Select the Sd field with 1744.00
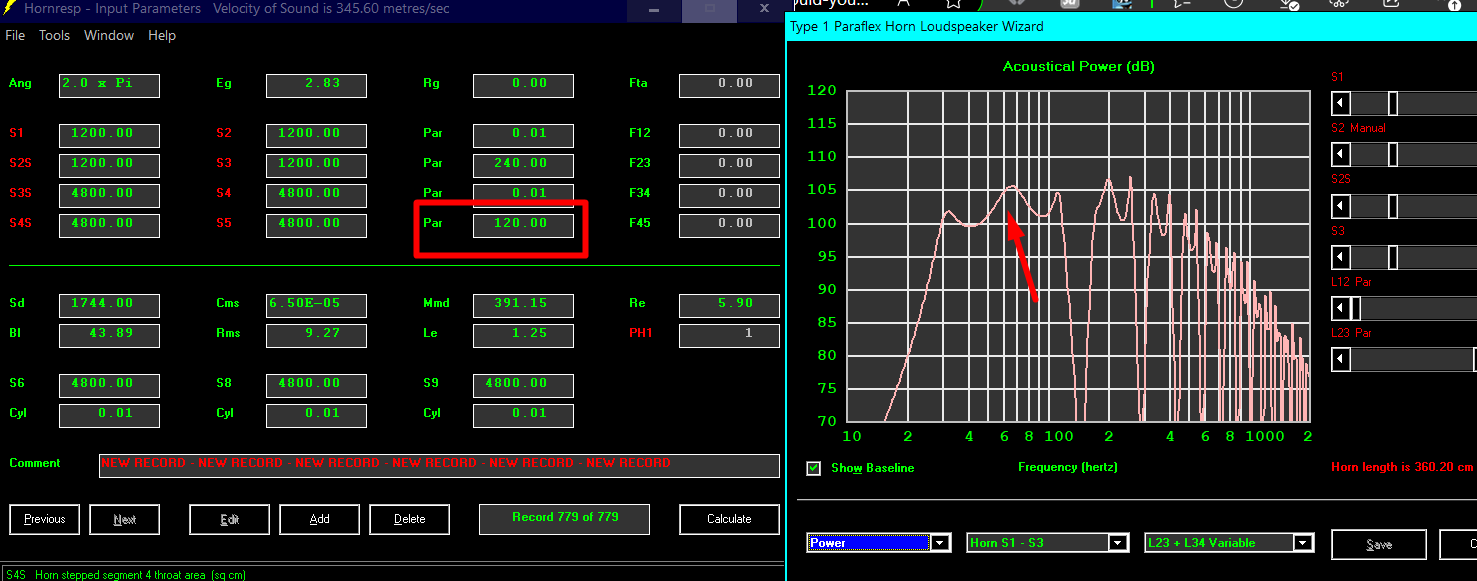Viewport: 1477px width, 581px height. pyautogui.click(x=109, y=305)
